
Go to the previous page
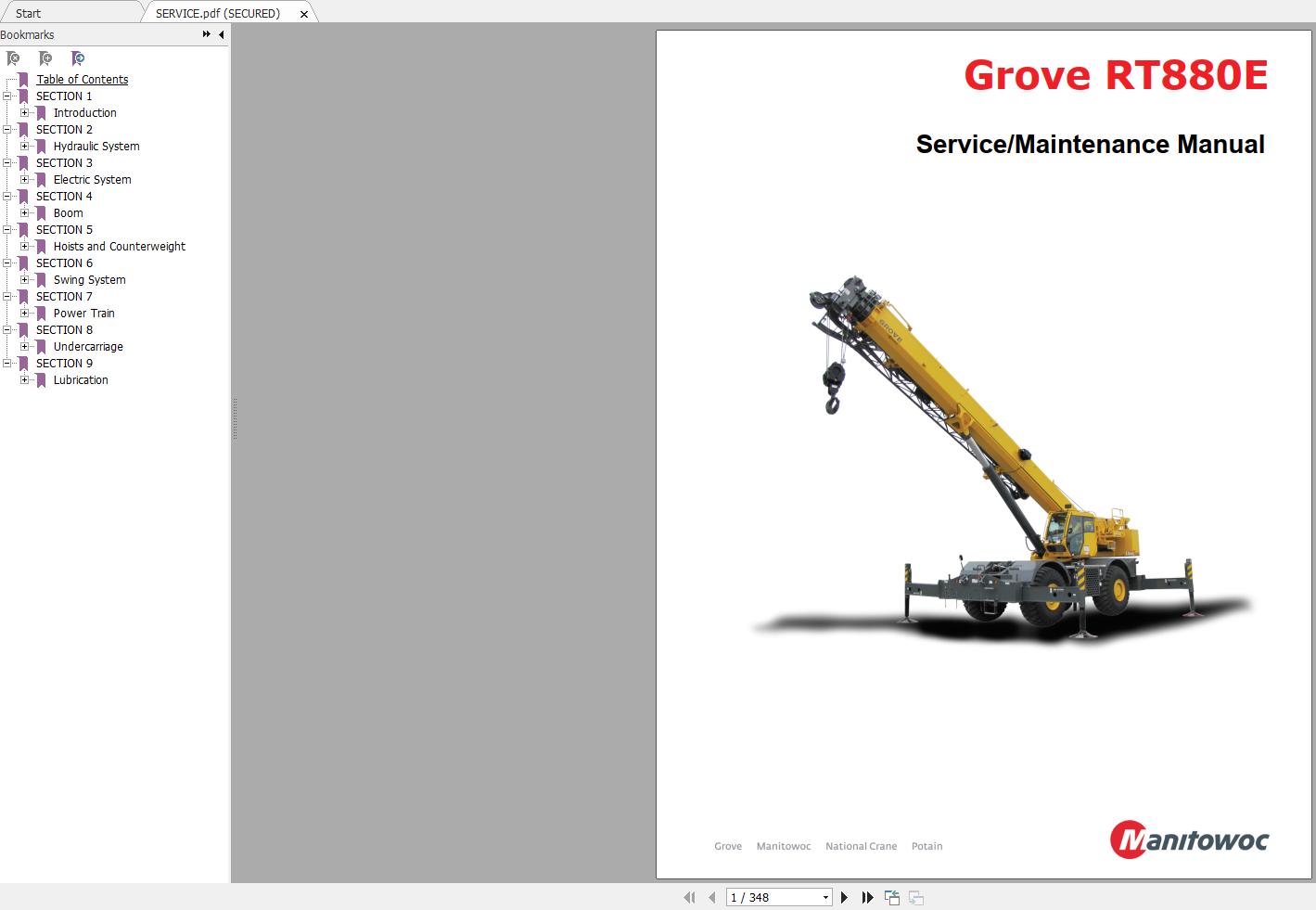pos(711,897)
